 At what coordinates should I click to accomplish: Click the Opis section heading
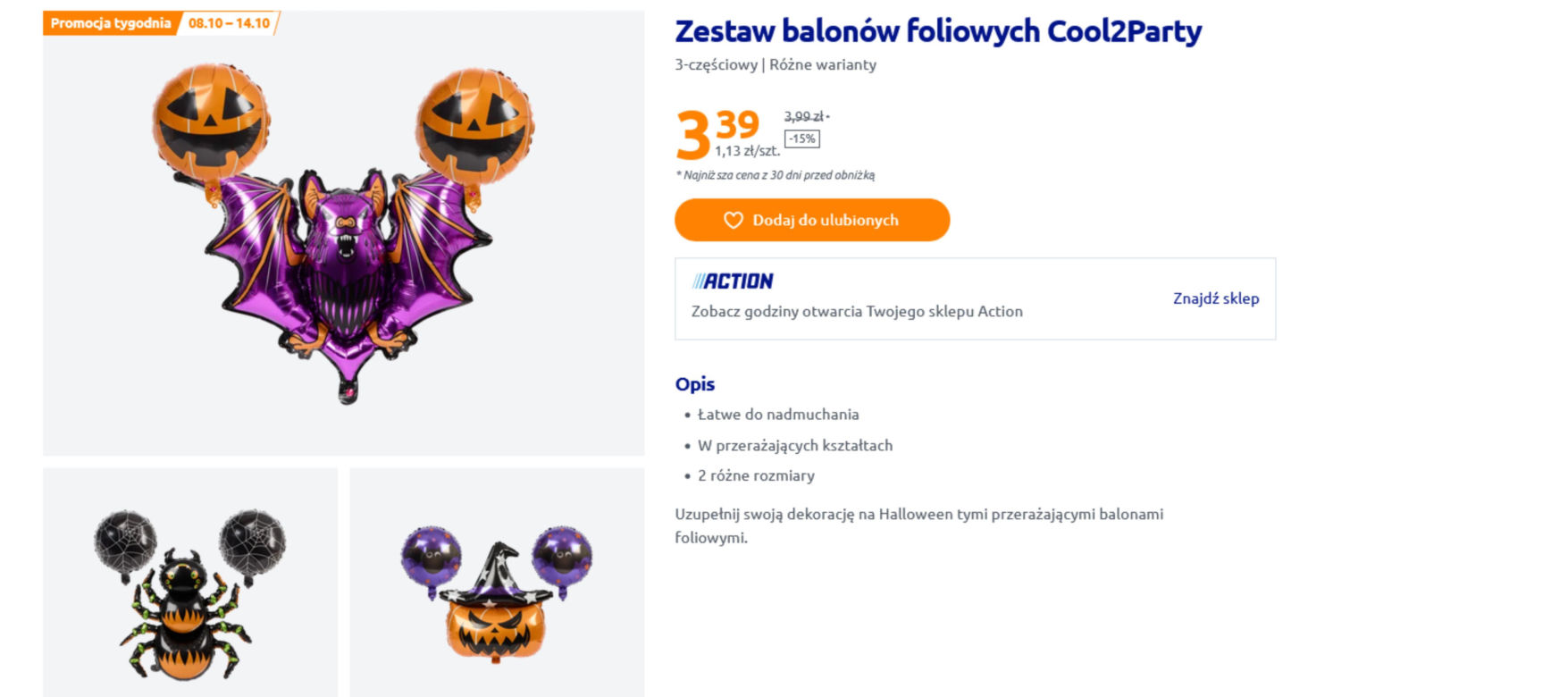[x=695, y=384]
